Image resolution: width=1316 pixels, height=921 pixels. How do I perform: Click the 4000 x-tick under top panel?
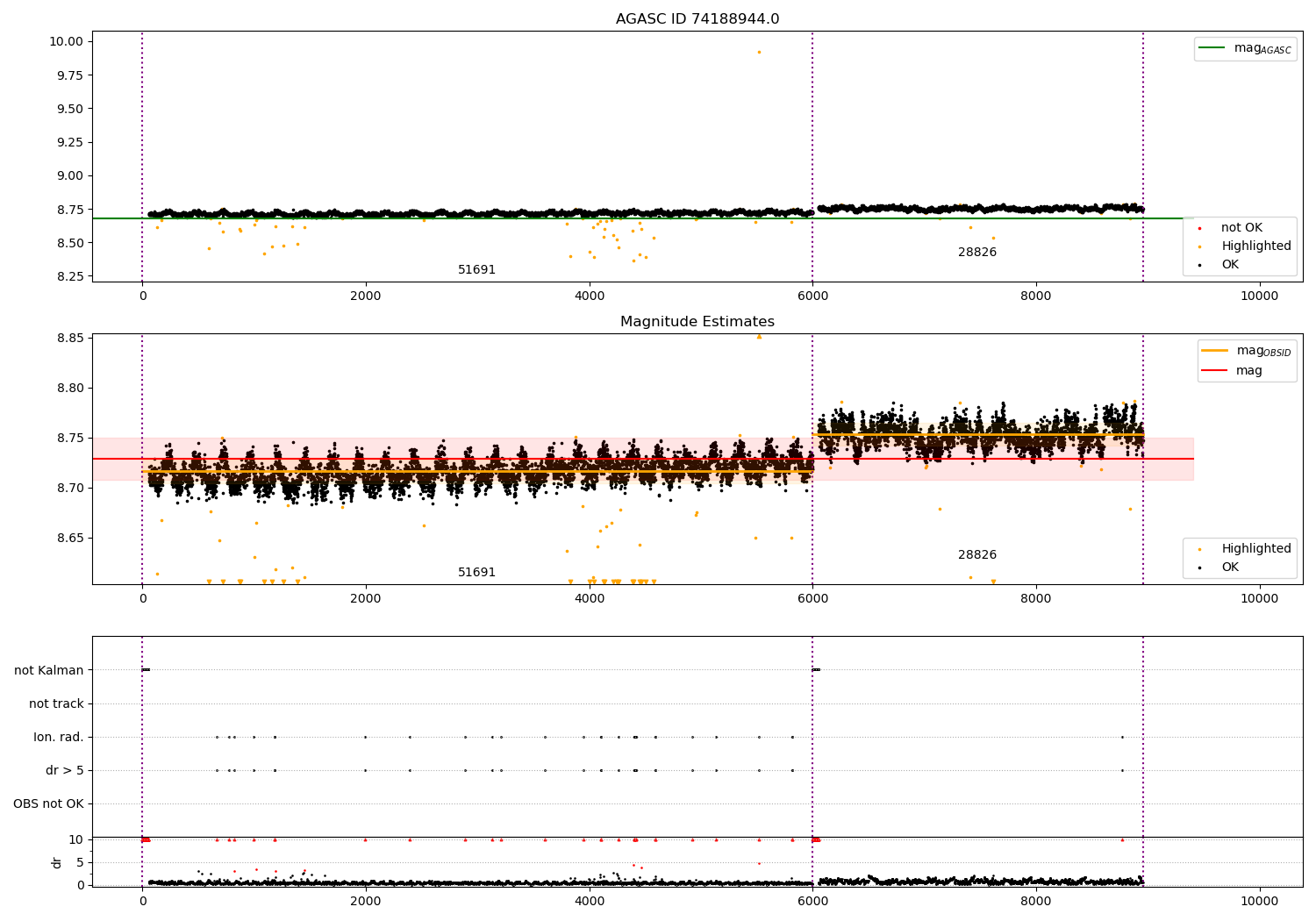pyautogui.click(x=589, y=296)
